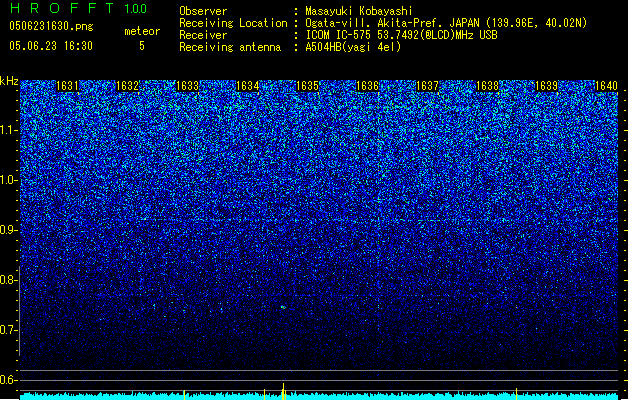
Task: Click the 1631 time marker
Action: [67, 86]
